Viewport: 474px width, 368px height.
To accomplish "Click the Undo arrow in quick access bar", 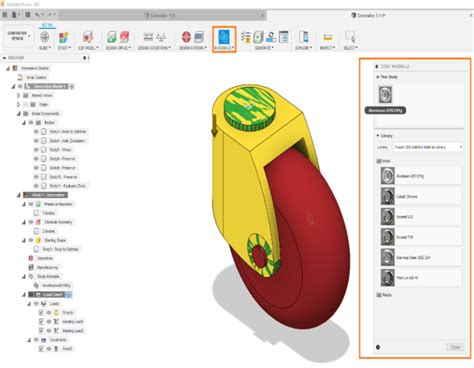I will [38, 15].
